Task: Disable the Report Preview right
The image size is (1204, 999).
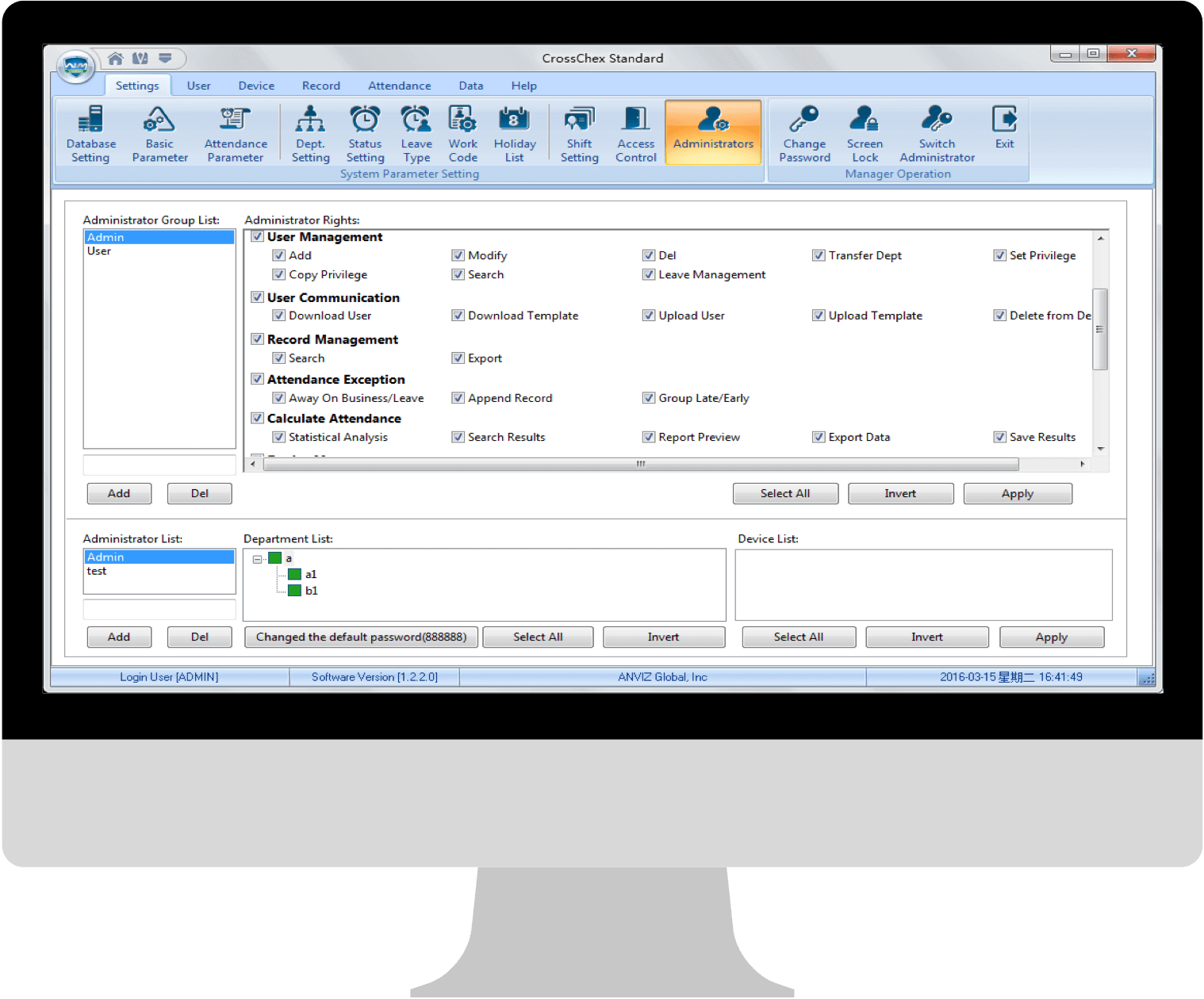Action: [x=649, y=437]
